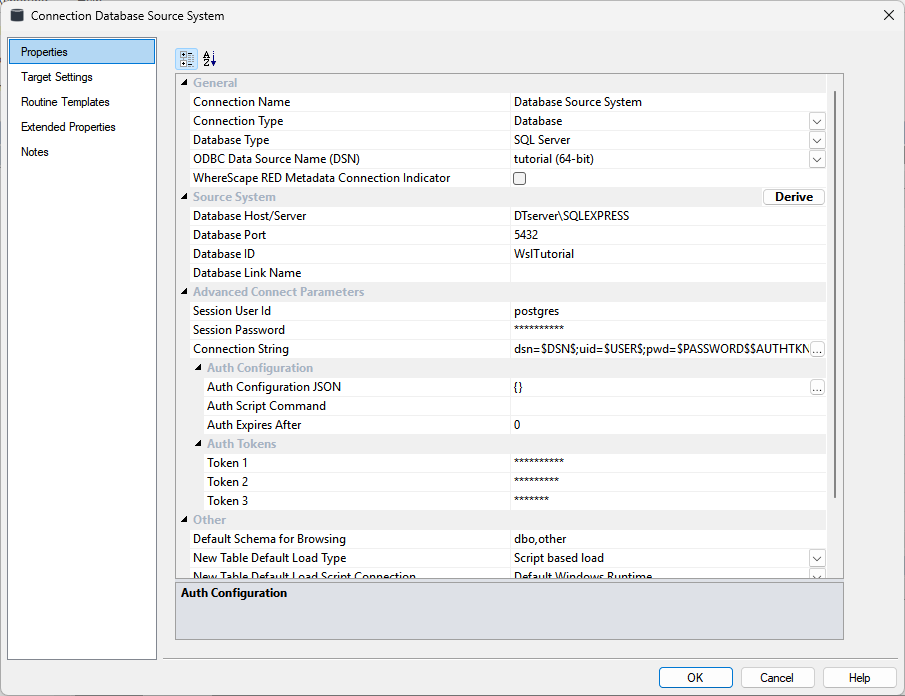
Task: Open Auth Configuration JSON ellipsis editor
Action: 817,387
